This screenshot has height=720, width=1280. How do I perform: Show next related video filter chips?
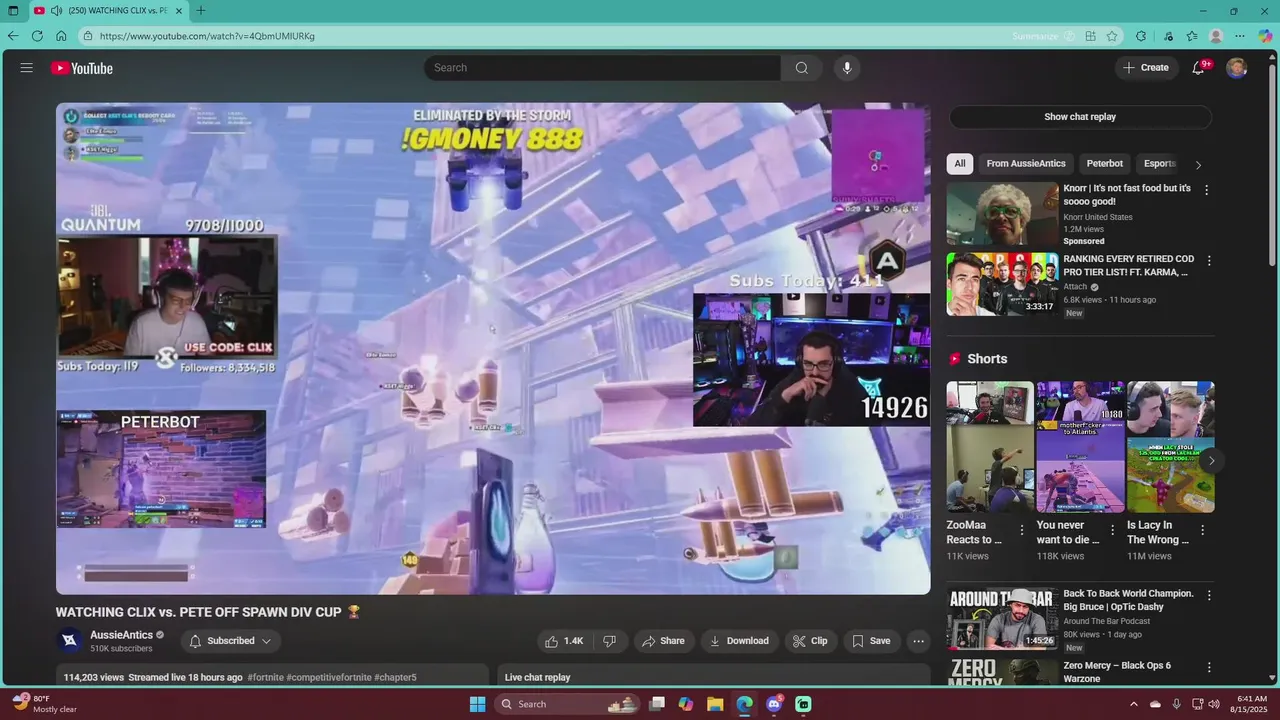1198,165
